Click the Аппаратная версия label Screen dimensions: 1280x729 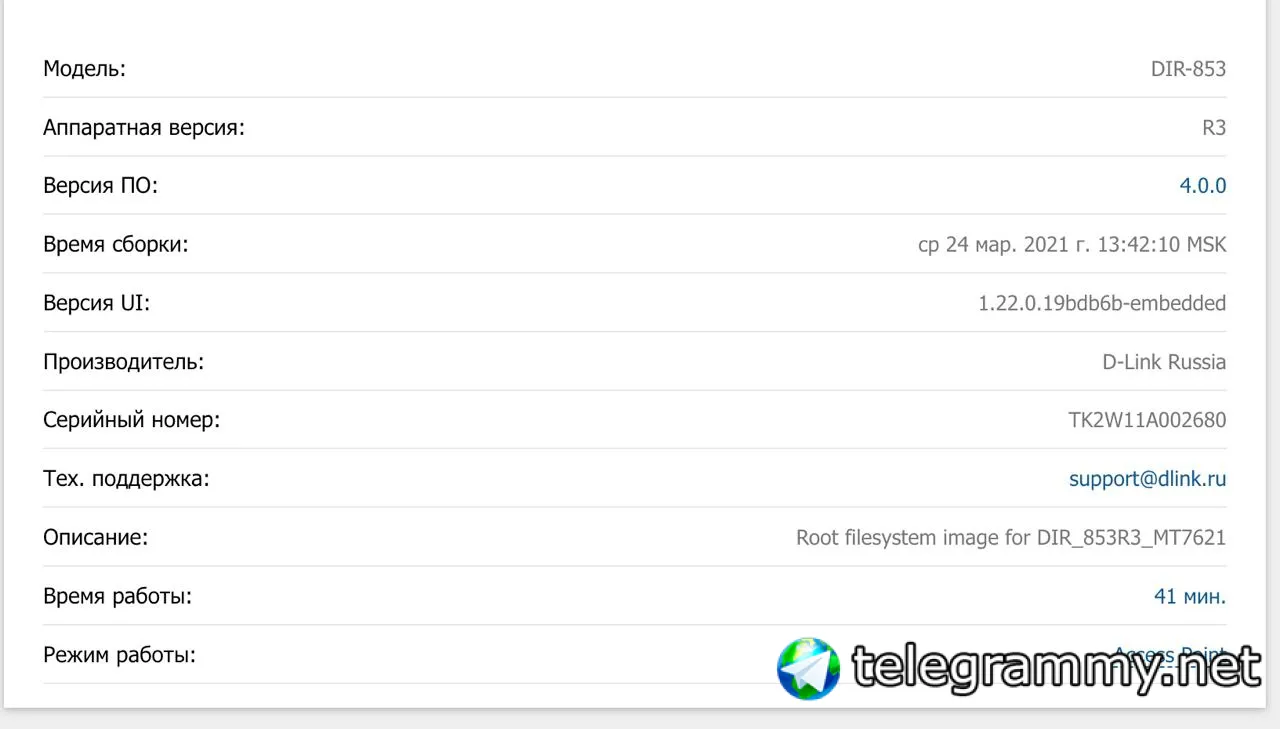point(143,128)
